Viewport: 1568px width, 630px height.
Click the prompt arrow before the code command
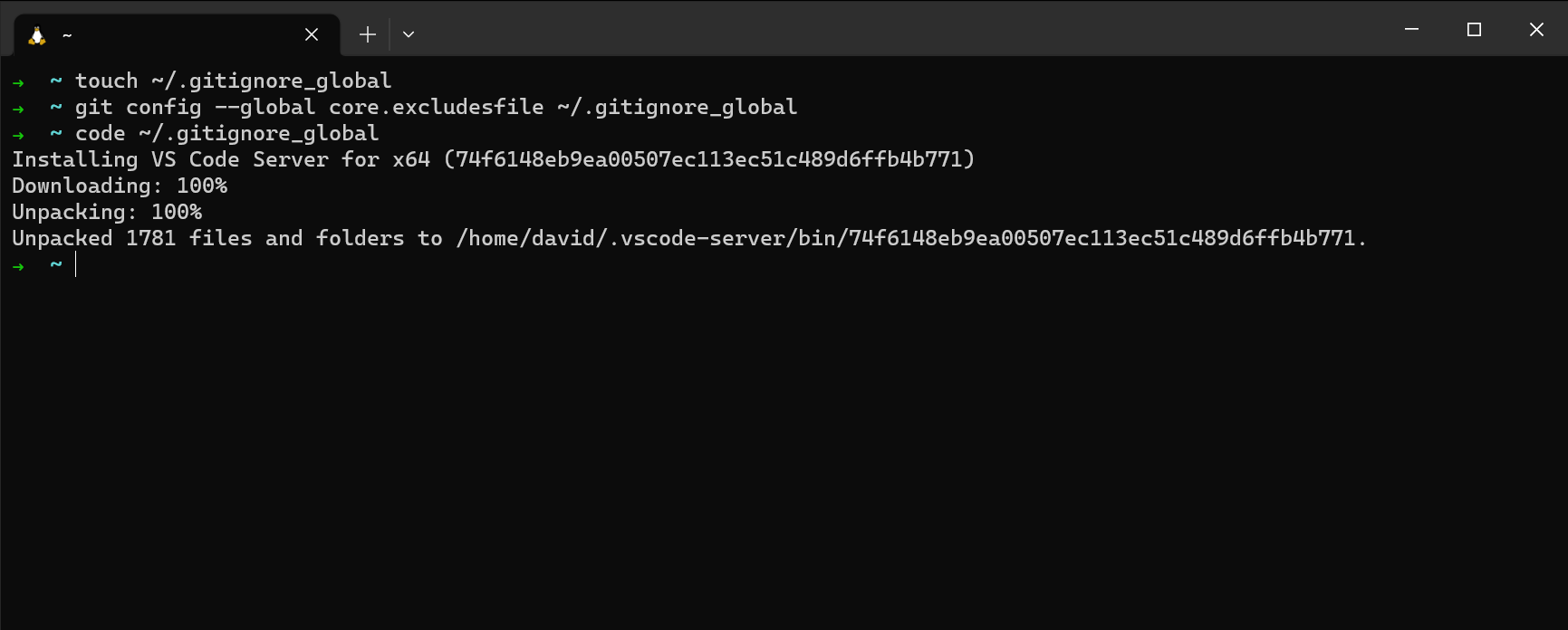click(18, 134)
